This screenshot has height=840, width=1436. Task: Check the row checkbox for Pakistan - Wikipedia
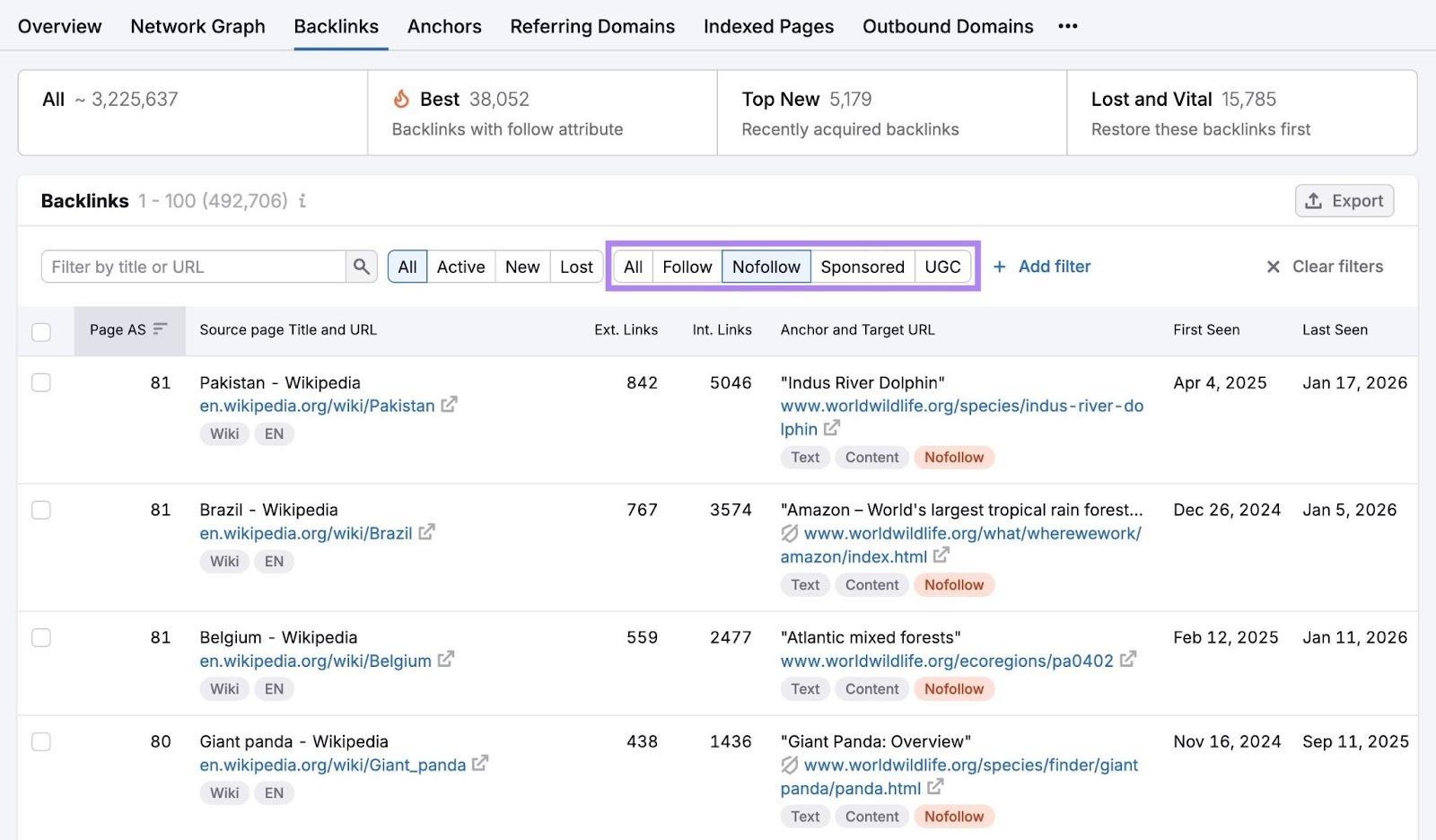pyautogui.click(x=41, y=382)
